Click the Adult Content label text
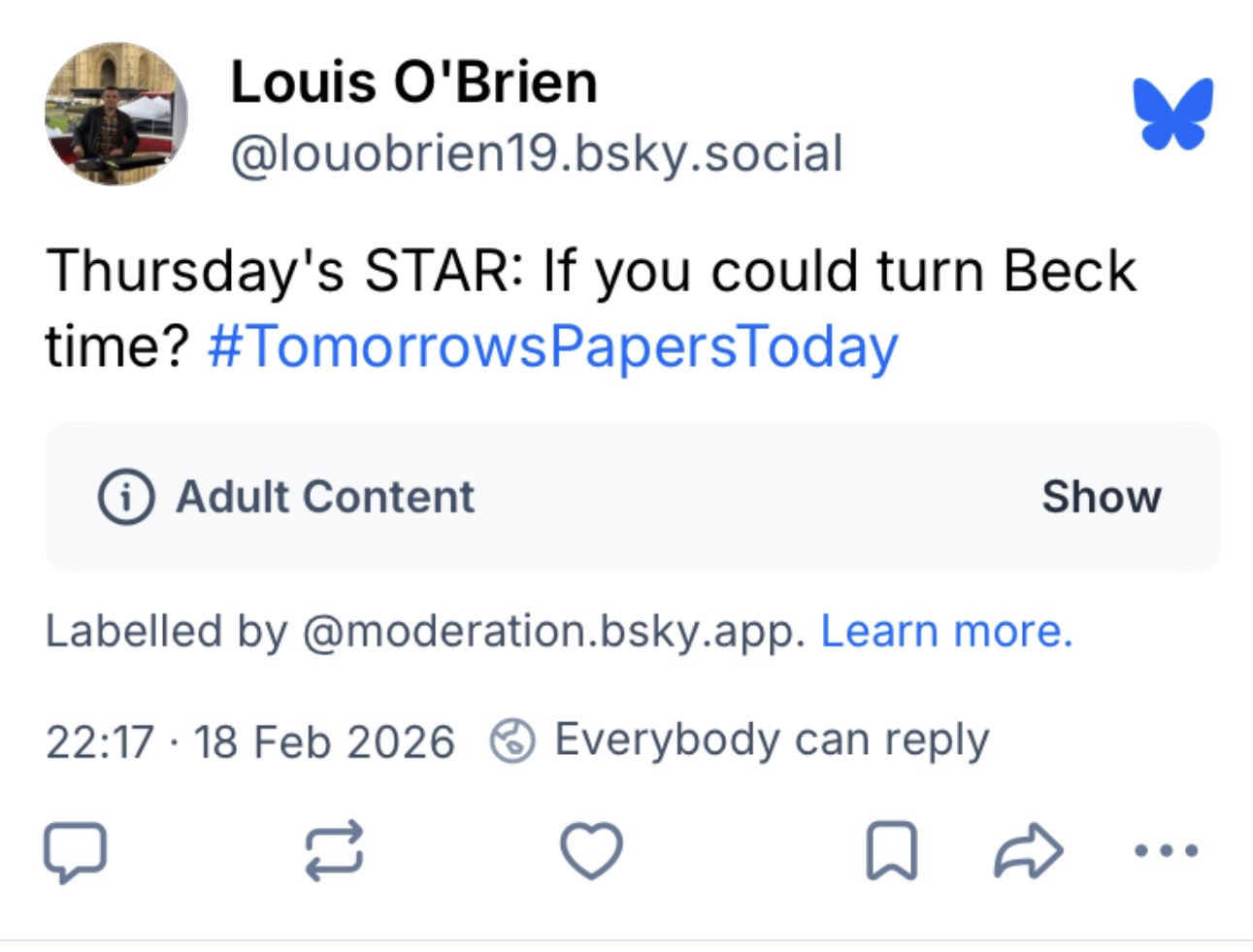 [x=325, y=497]
